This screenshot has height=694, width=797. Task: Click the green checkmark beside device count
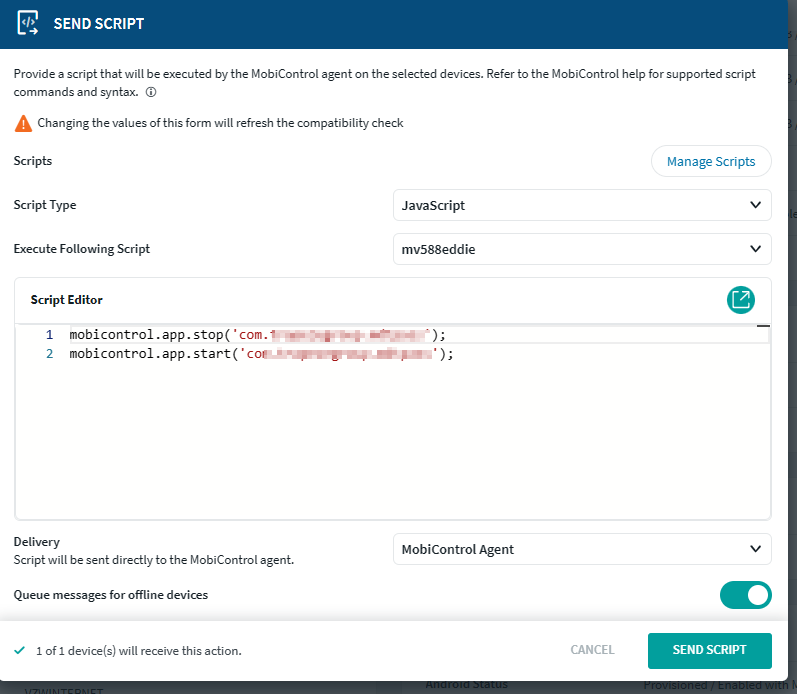tap(20, 651)
